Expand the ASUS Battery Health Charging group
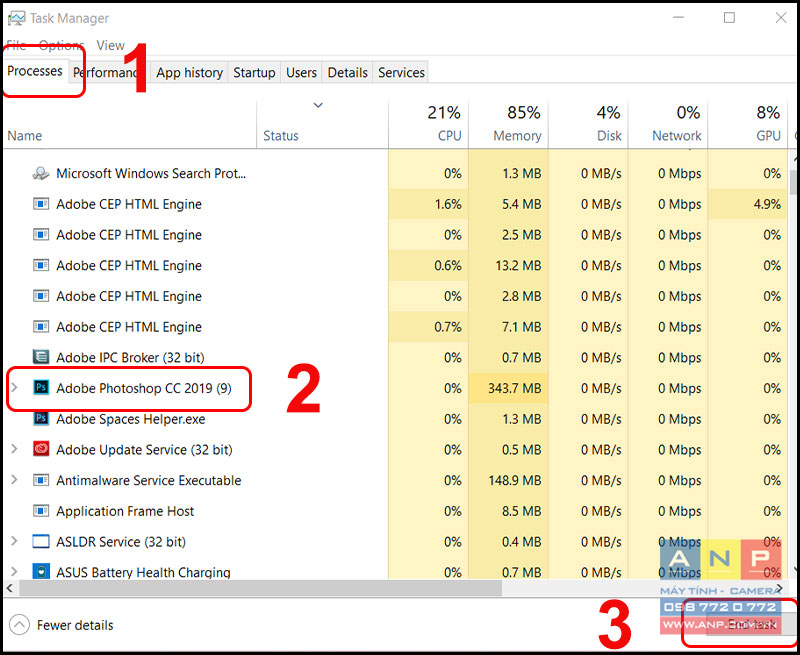The image size is (800, 655). click(14, 572)
